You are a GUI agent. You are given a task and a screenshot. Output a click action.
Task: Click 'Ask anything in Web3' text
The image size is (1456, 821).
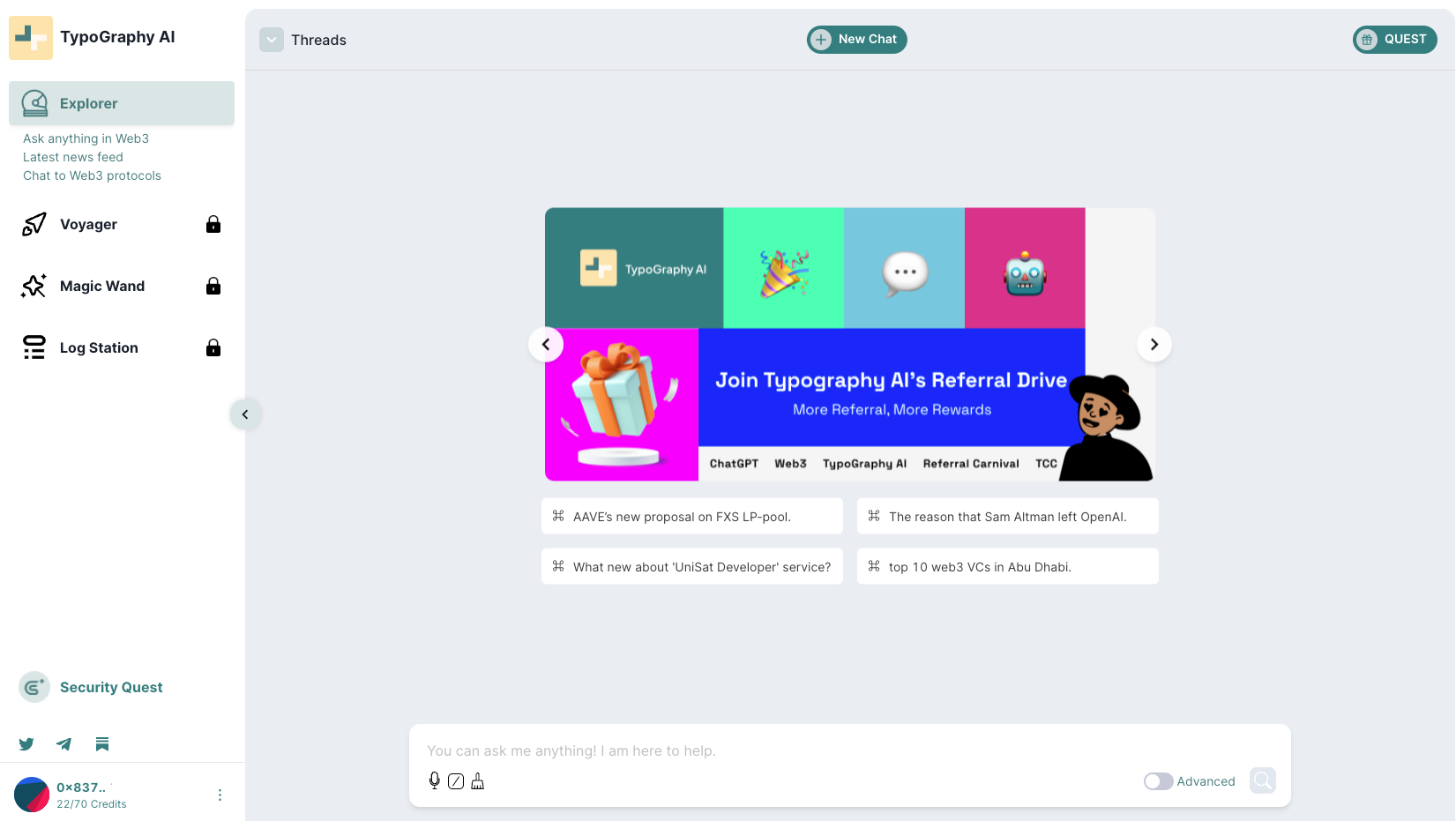86,138
